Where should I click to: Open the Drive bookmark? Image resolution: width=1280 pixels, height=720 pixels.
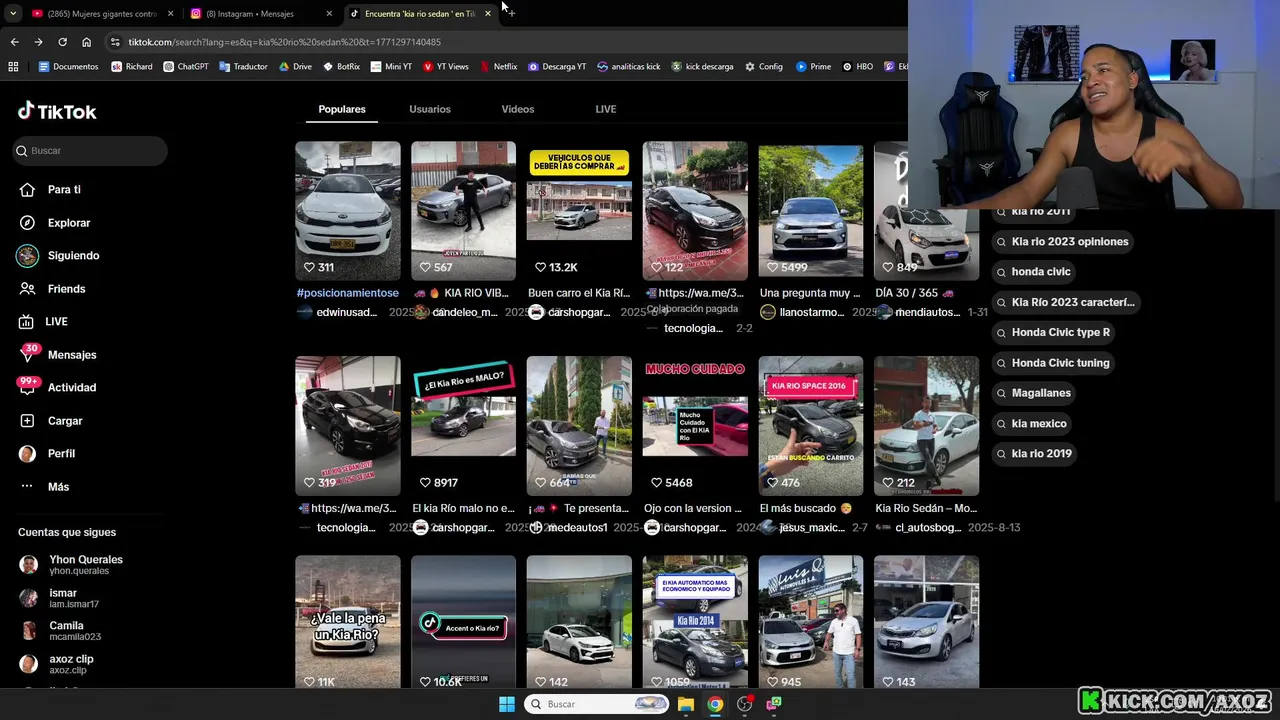(295, 67)
